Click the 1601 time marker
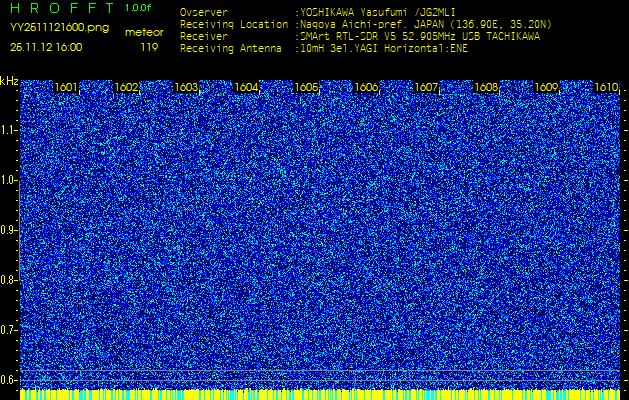This screenshot has height=400, width=629. tap(66, 87)
